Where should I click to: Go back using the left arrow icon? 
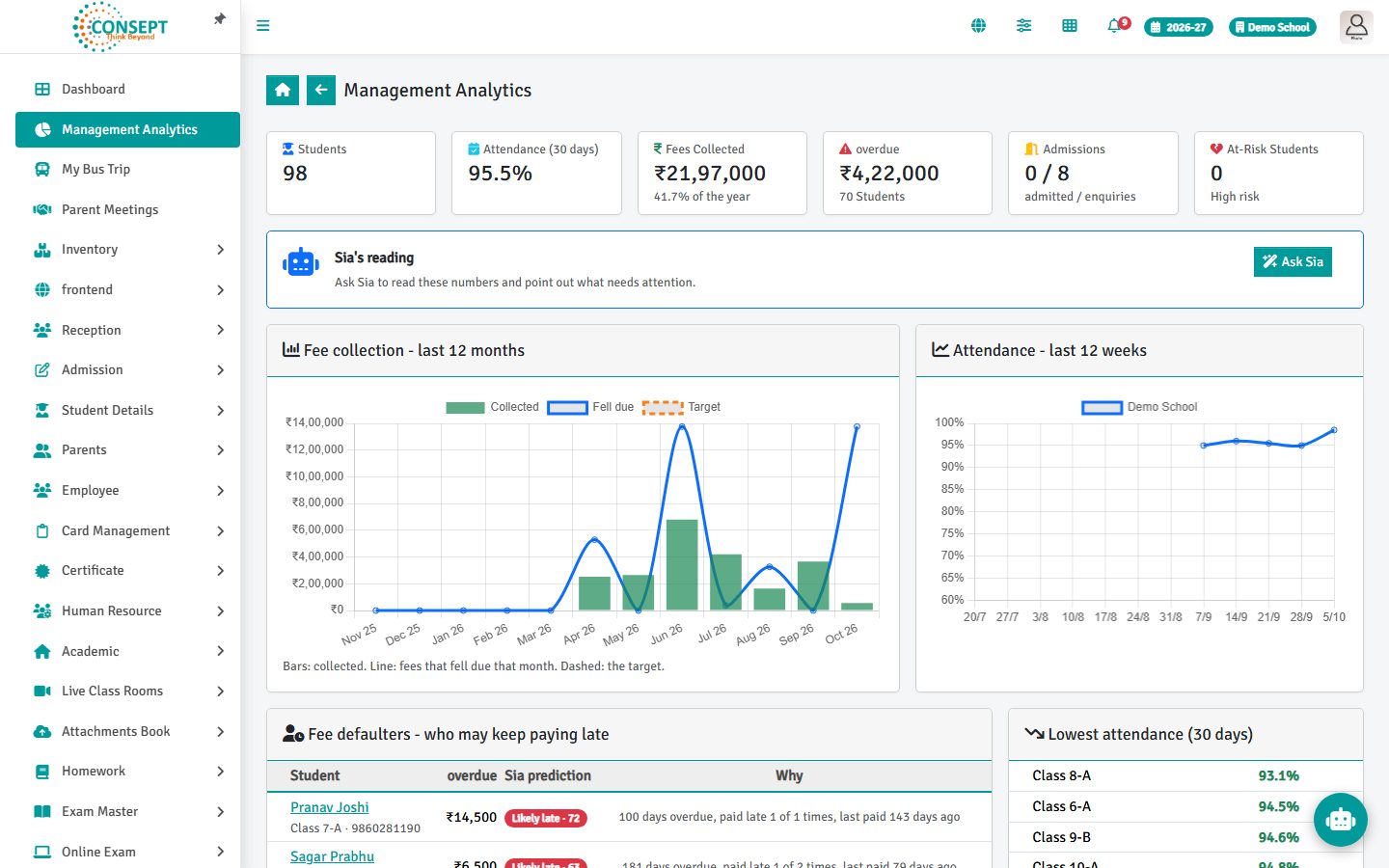tap(321, 90)
